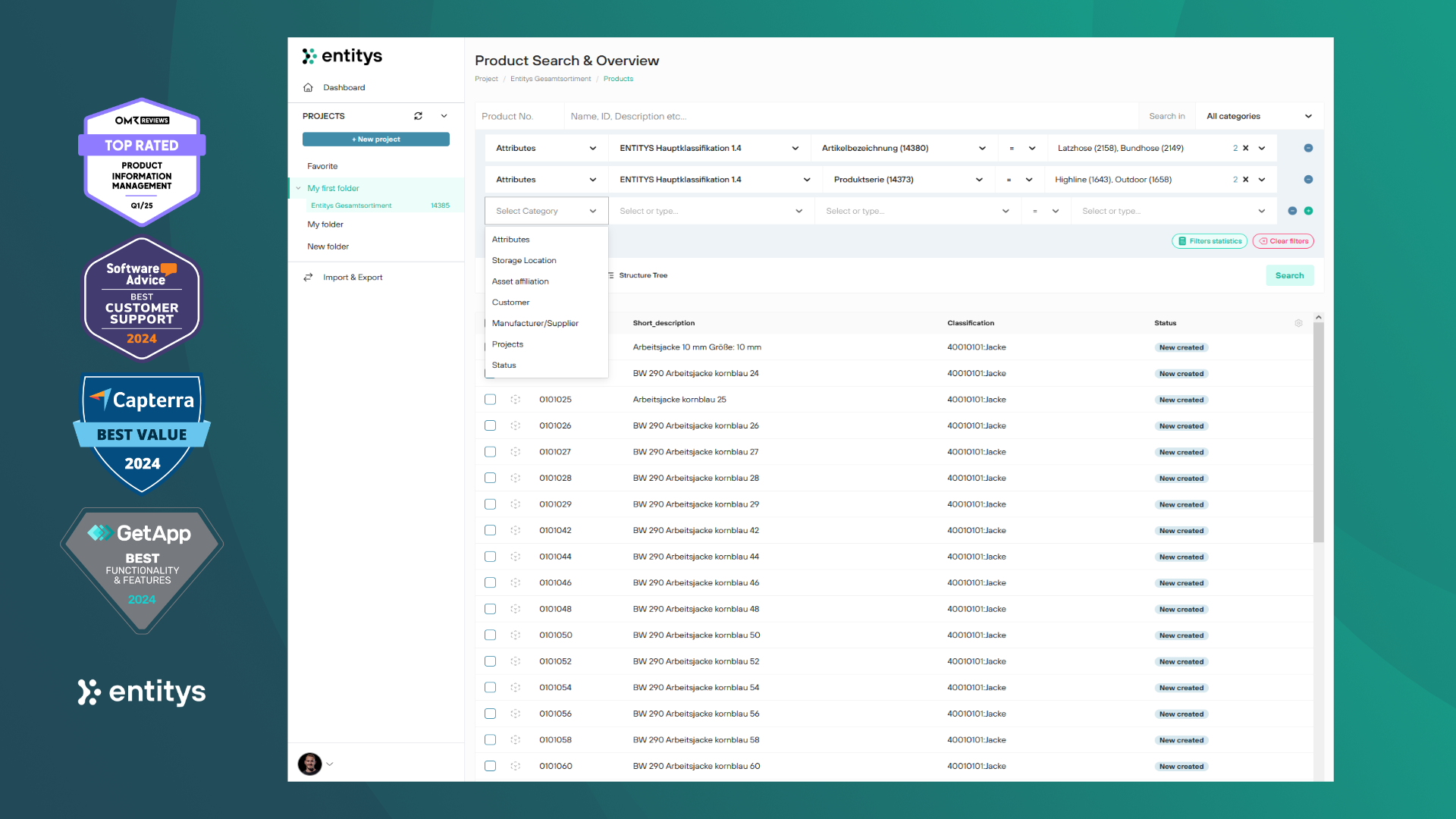Collapse the My first folder tree item
The width and height of the screenshot is (1456, 819).
pos(298,188)
